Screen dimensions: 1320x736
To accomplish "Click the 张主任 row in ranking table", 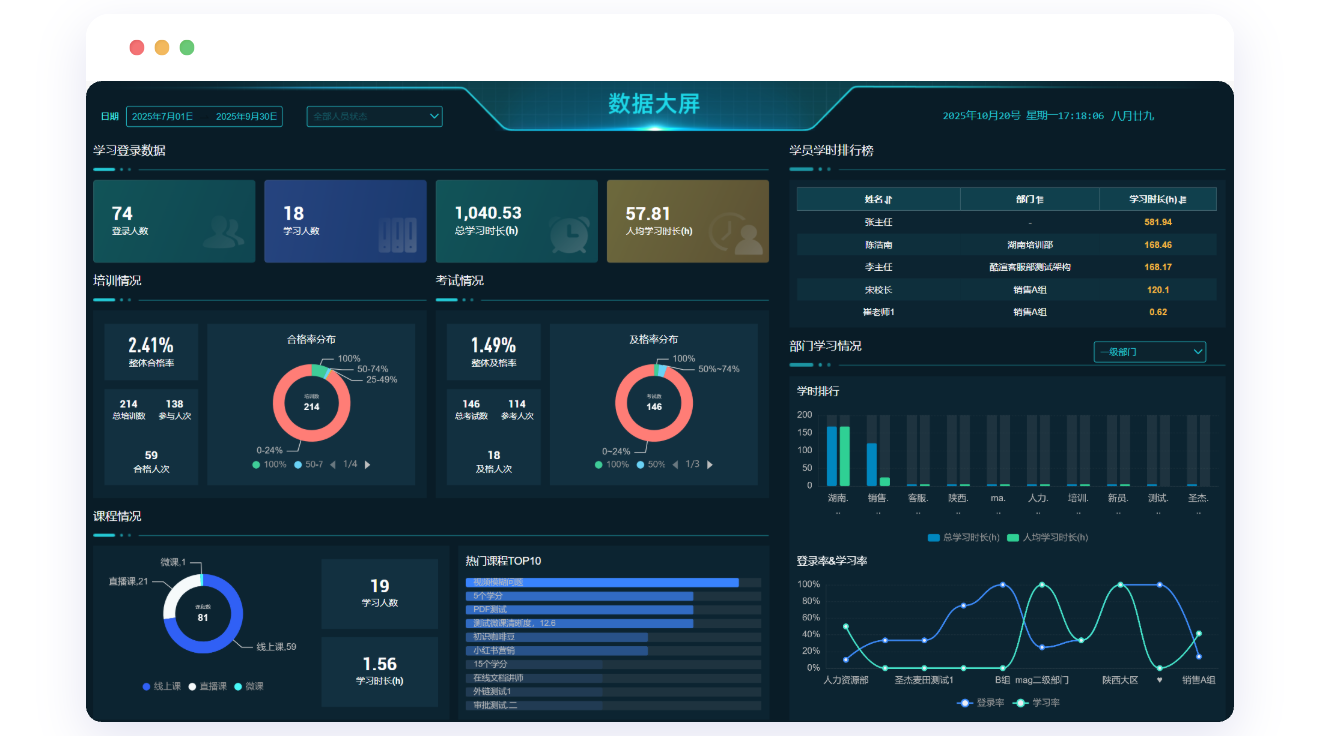I will pyautogui.click(x=1006, y=222).
